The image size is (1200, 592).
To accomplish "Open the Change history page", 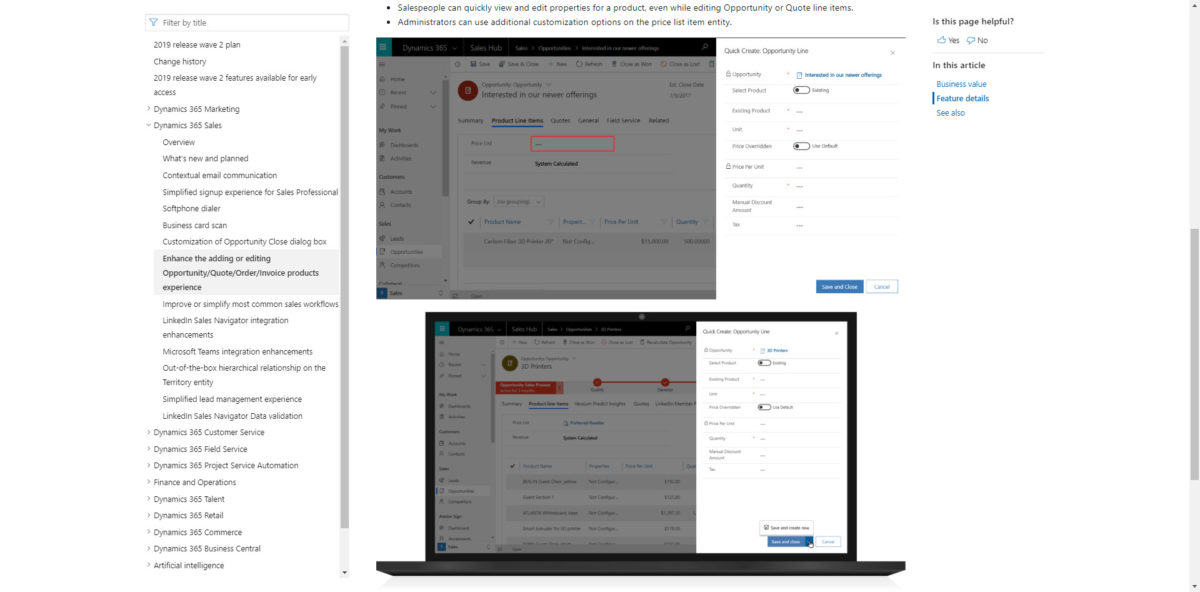I will click(180, 62).
